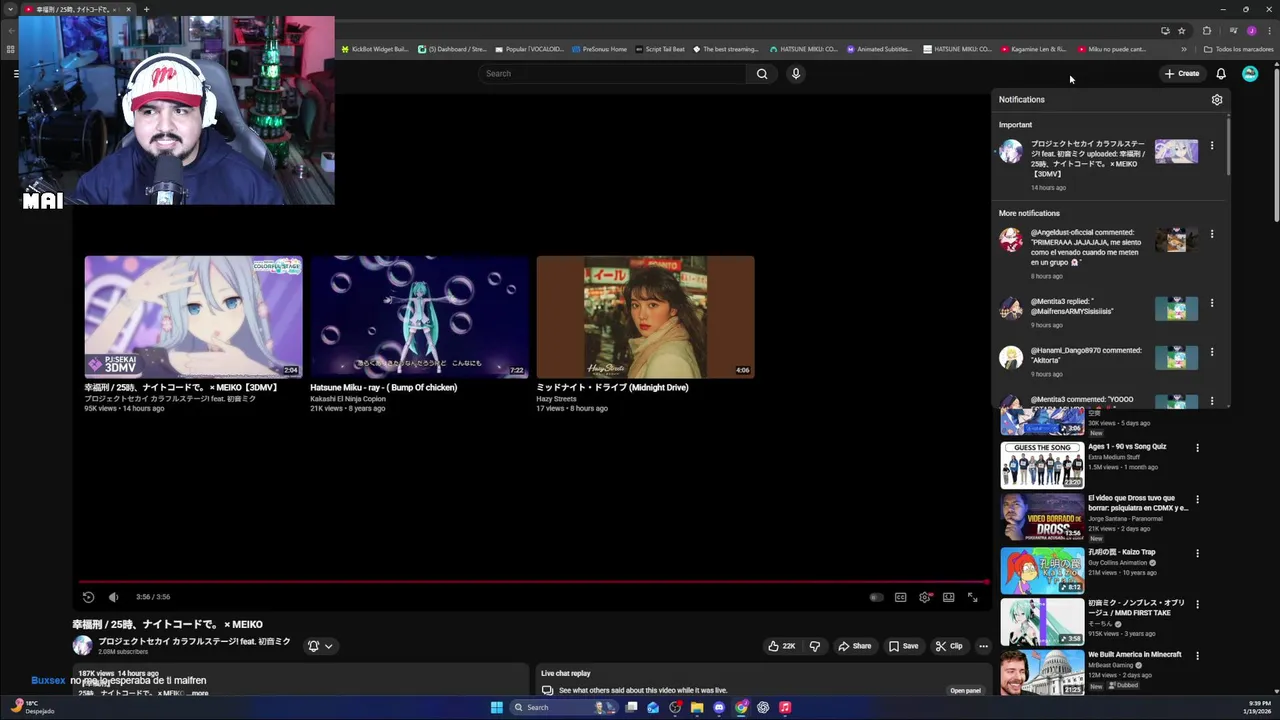
Task: Bookmark this page with star icon
Action: (1181, 30)
